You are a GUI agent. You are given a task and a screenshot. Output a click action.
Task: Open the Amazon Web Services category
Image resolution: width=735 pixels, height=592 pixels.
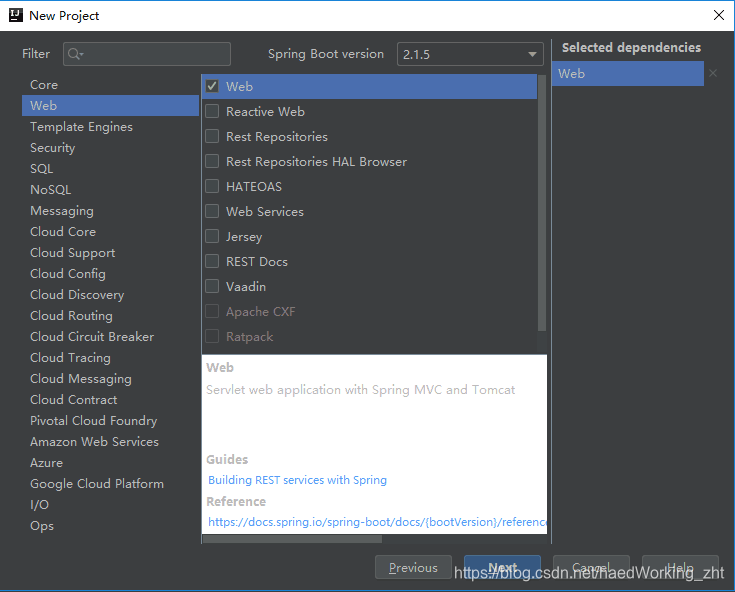(x=111, y=442)
